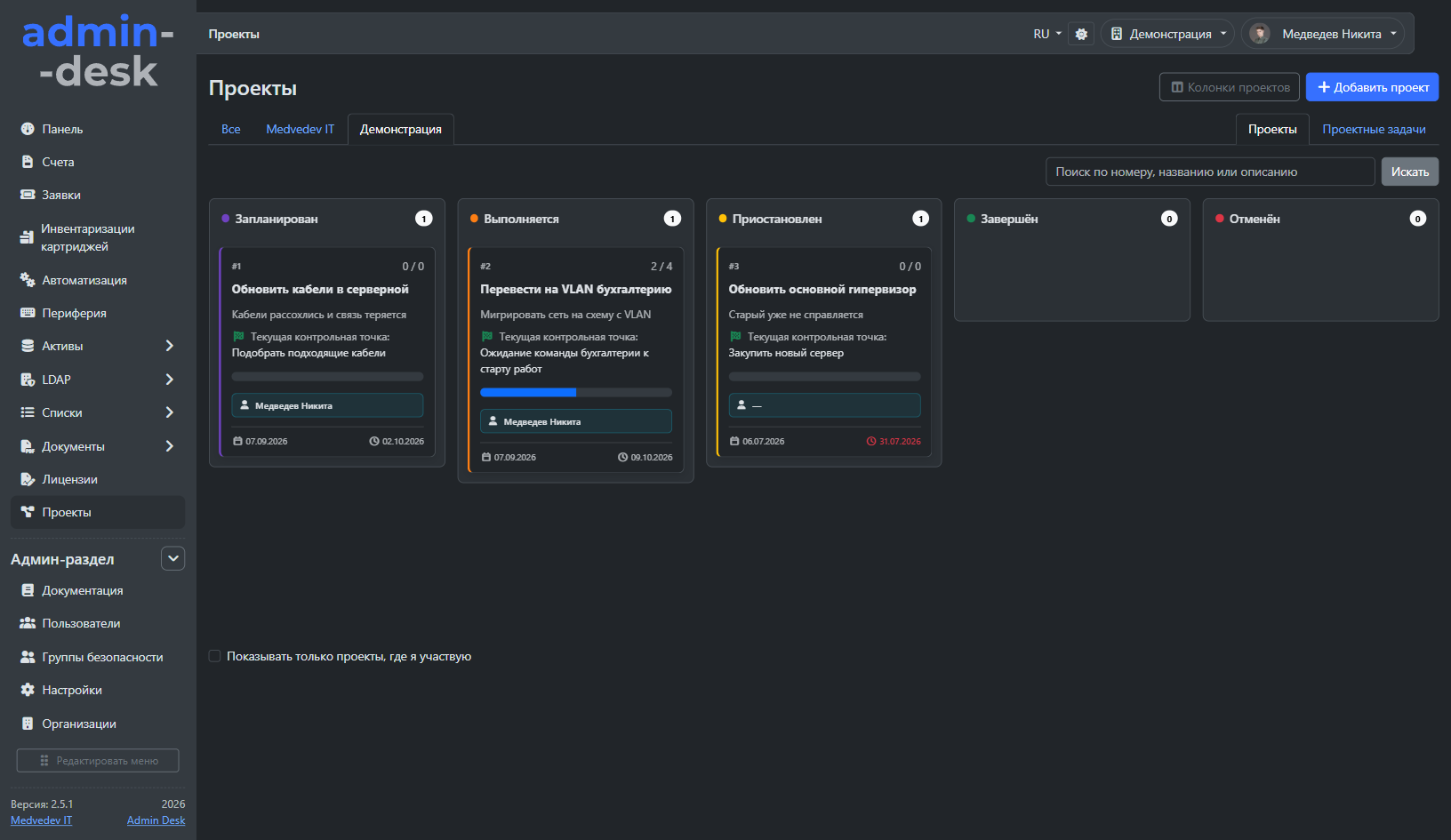Open the RU language dropdown
This screenshot has width=1451, height=840.
point(1047,34)
